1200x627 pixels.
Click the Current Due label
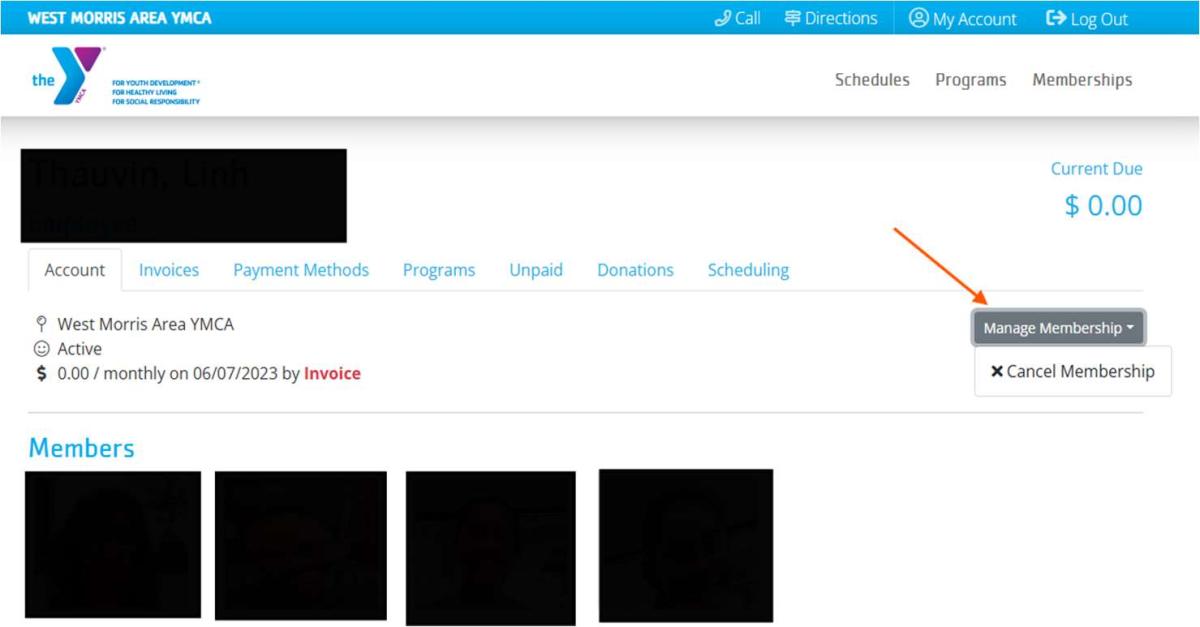[x=1096, y=169]
